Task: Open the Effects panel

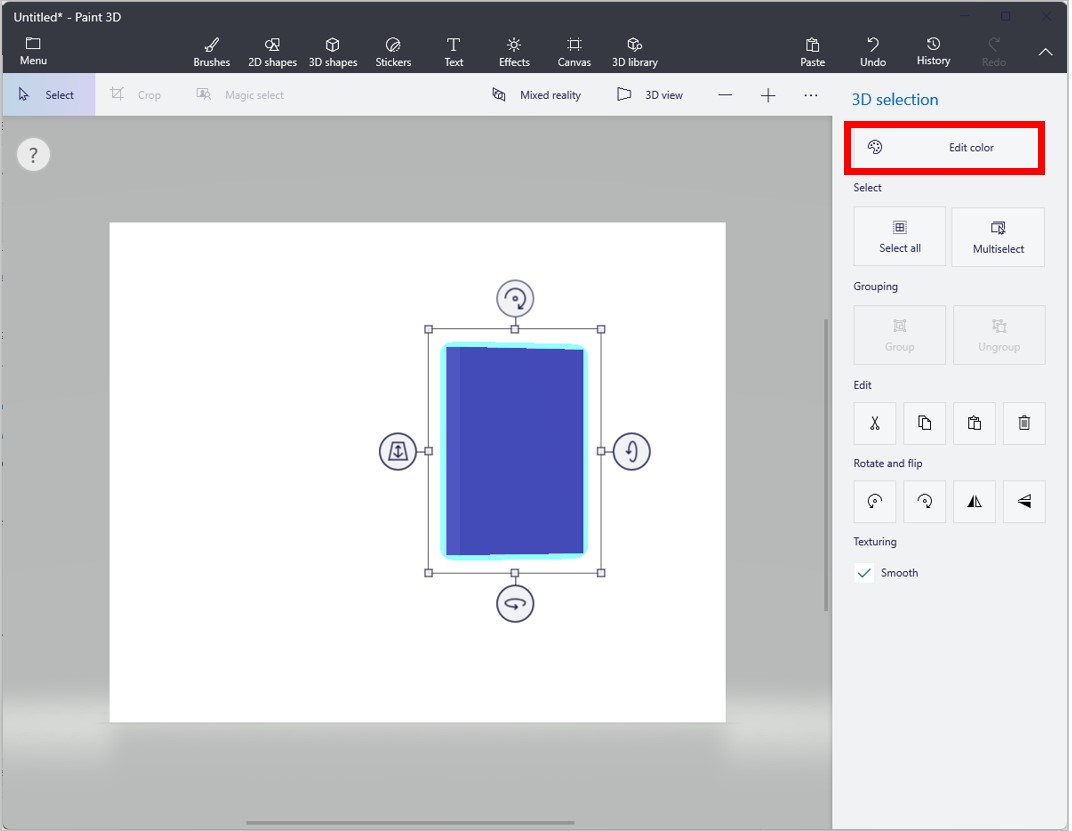Action: point(513,50)
